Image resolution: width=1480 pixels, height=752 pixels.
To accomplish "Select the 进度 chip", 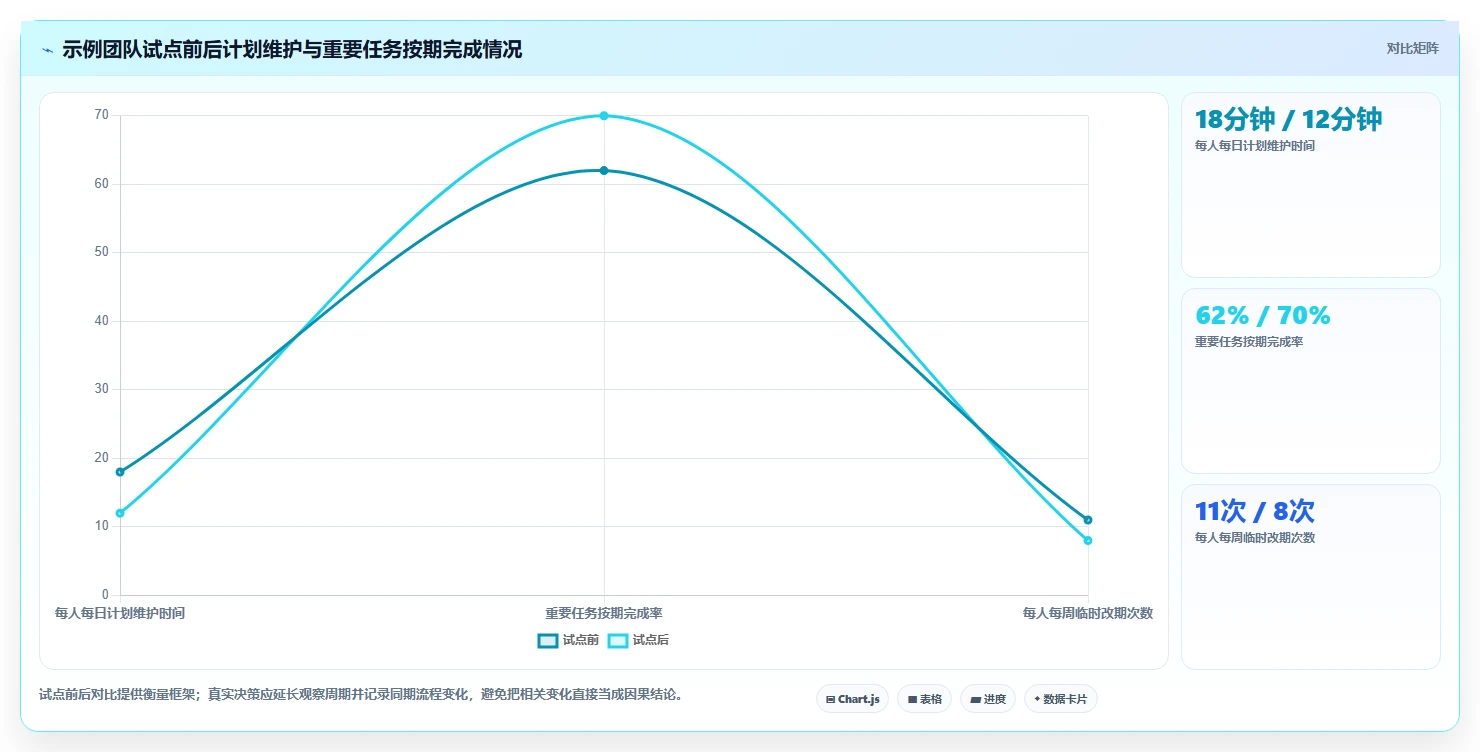I will pyautogui.click(x=987, y=699).
